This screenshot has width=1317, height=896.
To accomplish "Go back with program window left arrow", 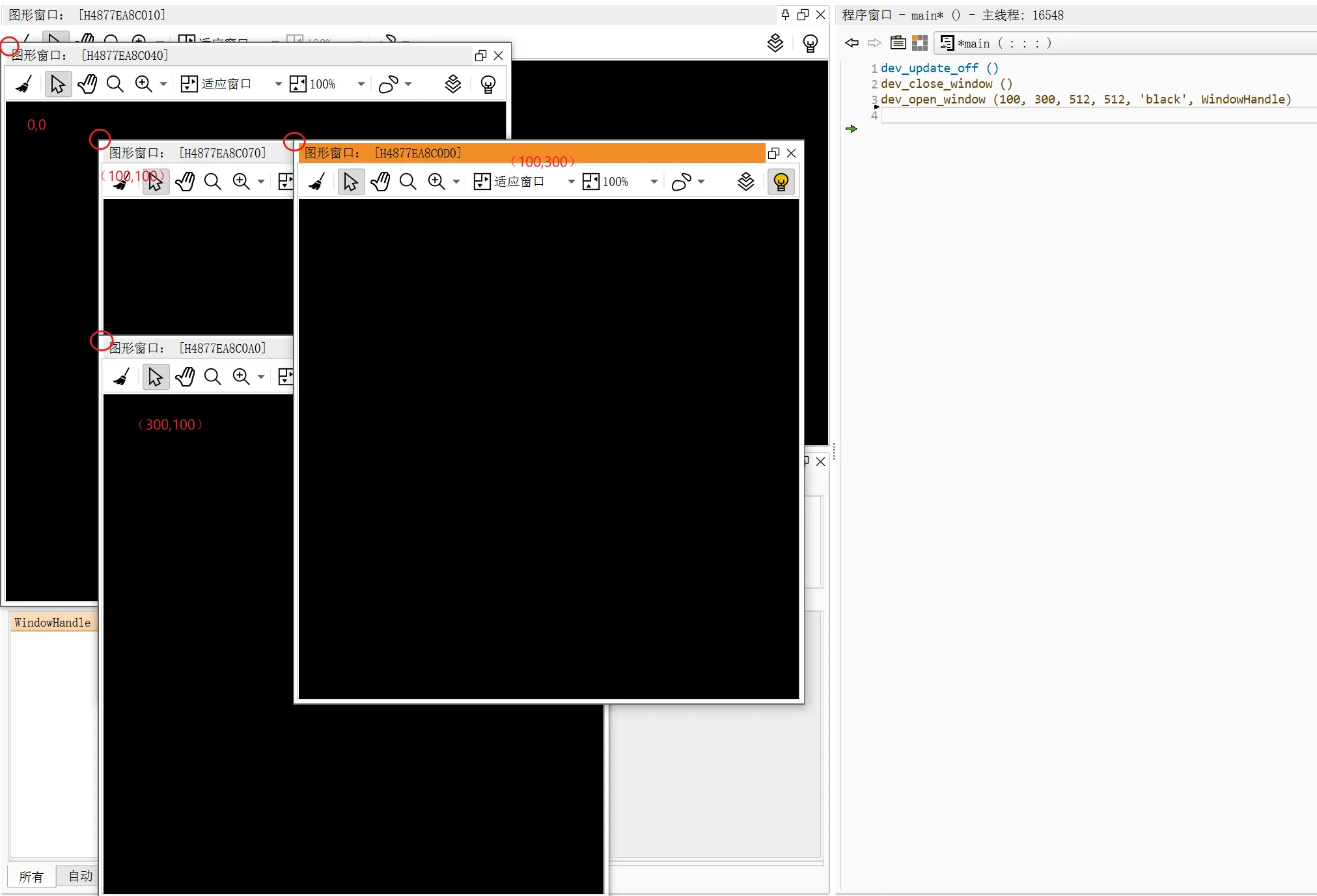I will tap(852, 43).
